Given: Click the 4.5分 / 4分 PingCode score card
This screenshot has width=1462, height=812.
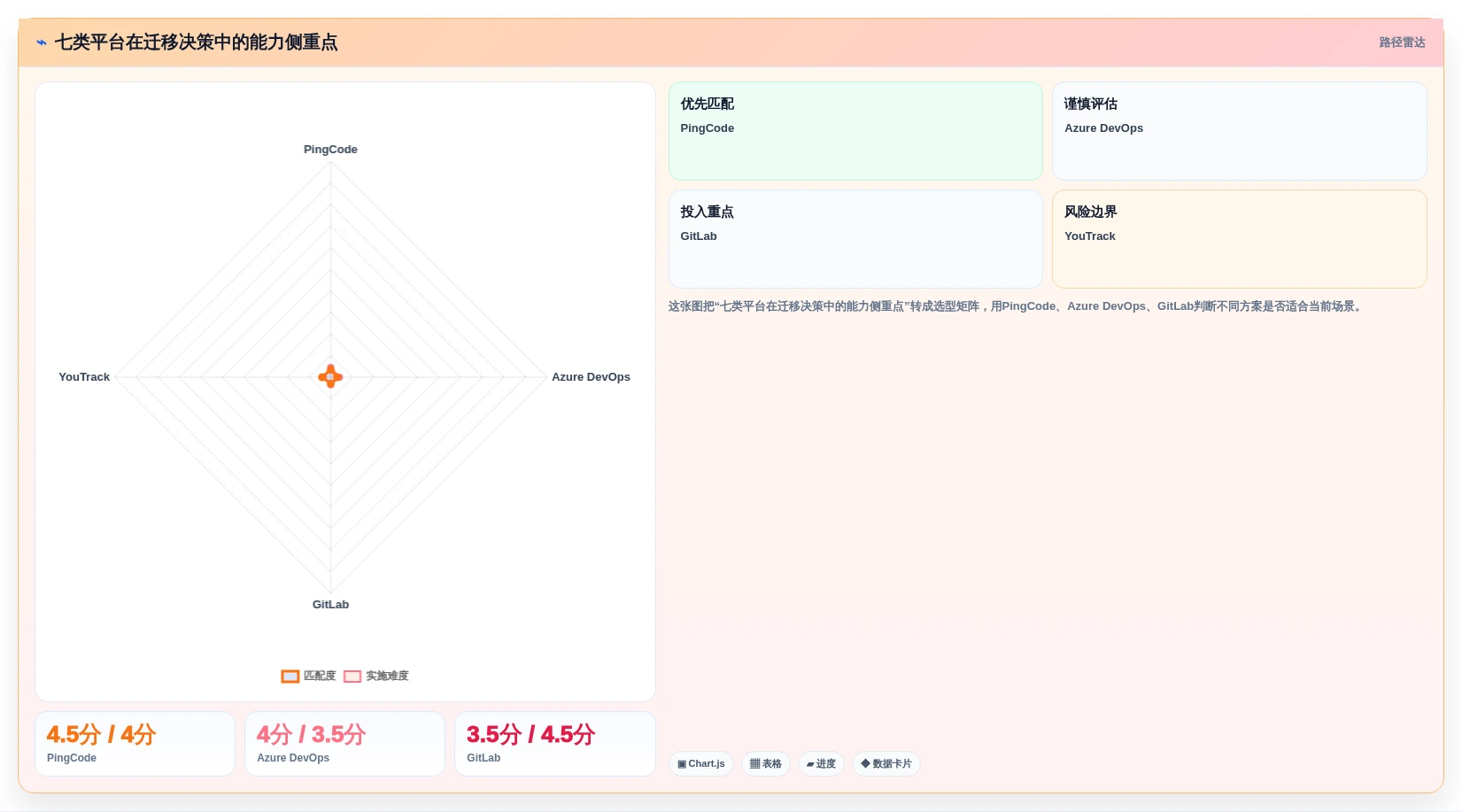Looking at the screenshot, I should coord(135,744).
